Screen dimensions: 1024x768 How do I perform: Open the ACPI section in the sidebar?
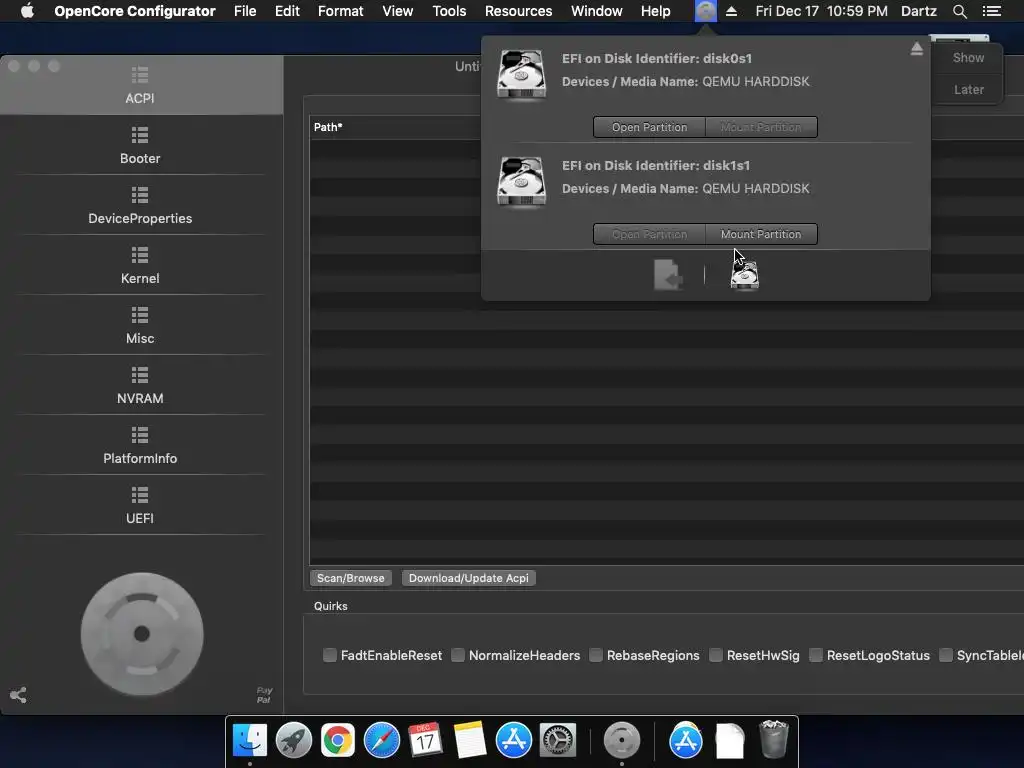tap(140, 85)
